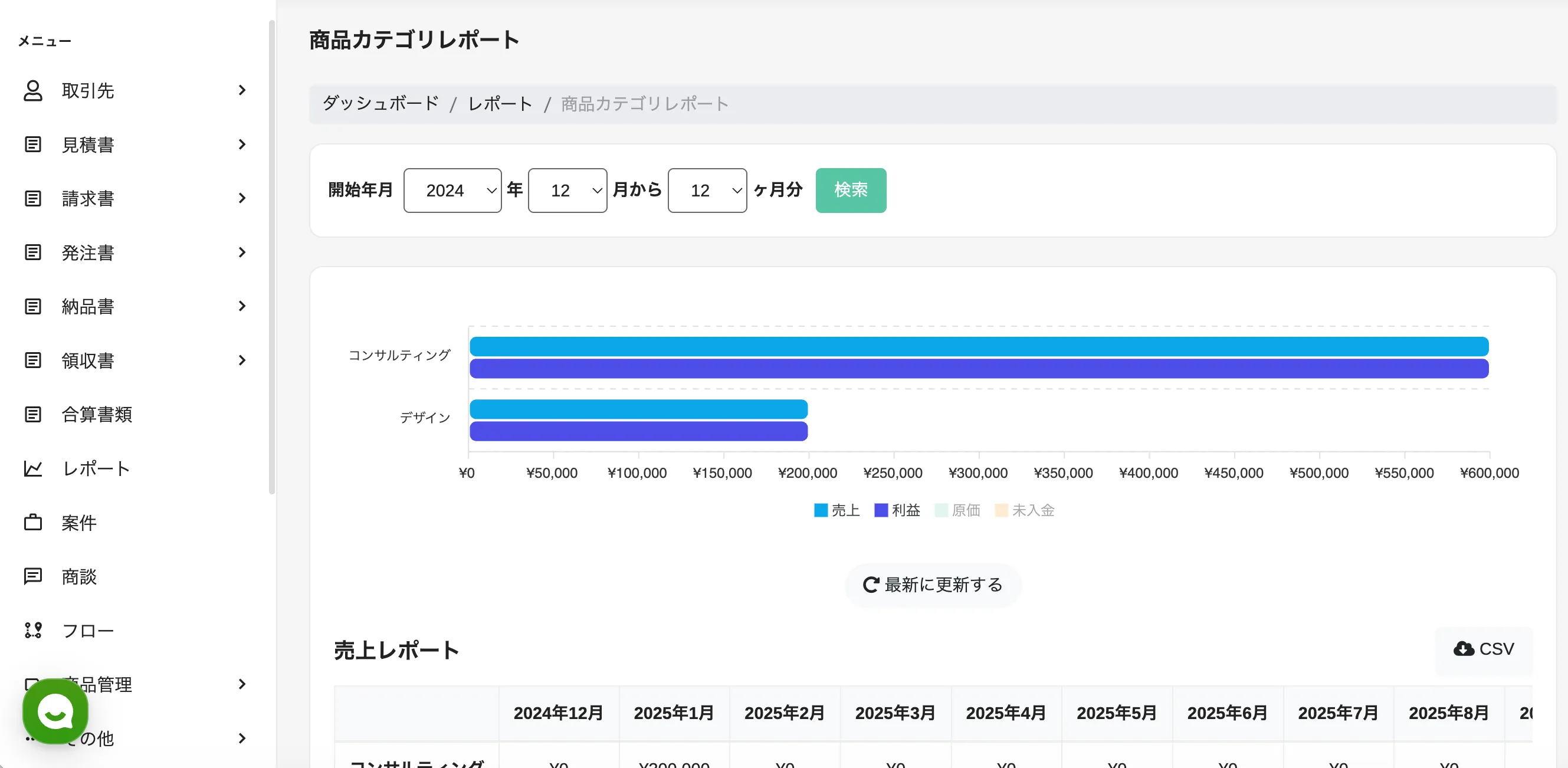Click the 取引先 person icon

(33, 91)
